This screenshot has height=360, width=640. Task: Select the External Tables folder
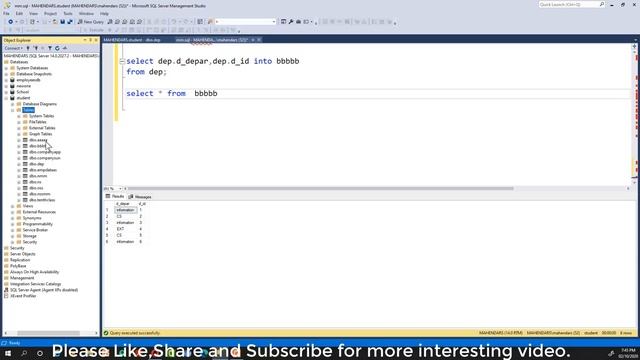click(x=42, y=128)
